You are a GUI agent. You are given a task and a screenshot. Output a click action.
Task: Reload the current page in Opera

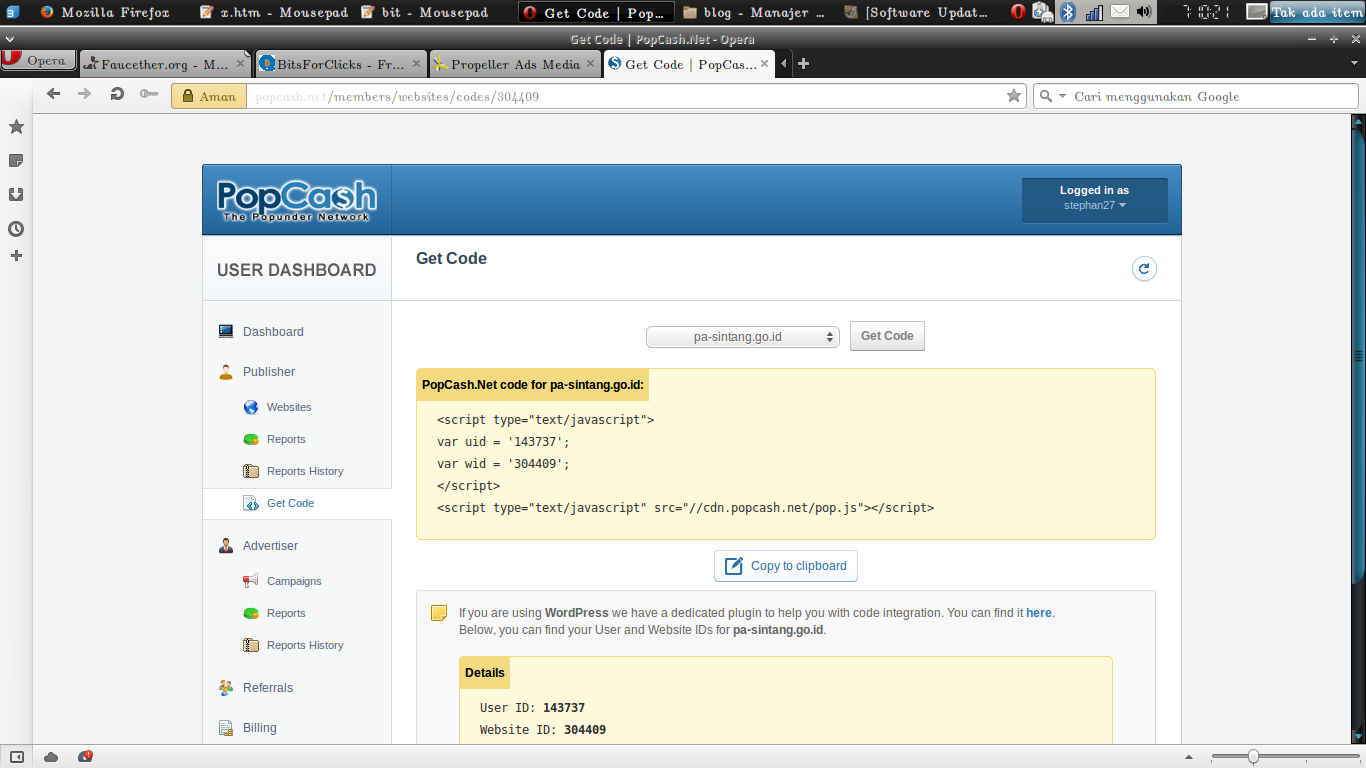pos(117,94)
